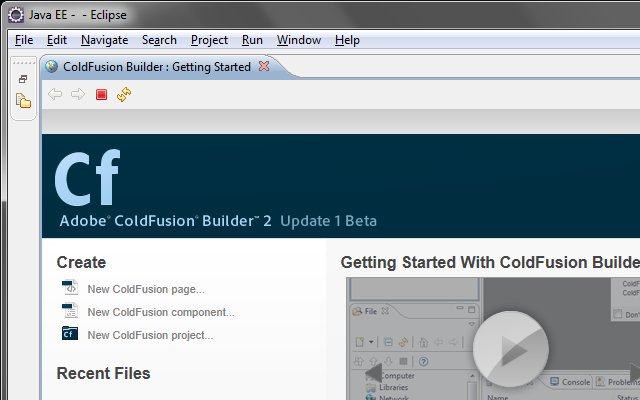The width and height of the screenshot is (640, 400).
Task: Play the Getting Started video
Action: (511, 349)
